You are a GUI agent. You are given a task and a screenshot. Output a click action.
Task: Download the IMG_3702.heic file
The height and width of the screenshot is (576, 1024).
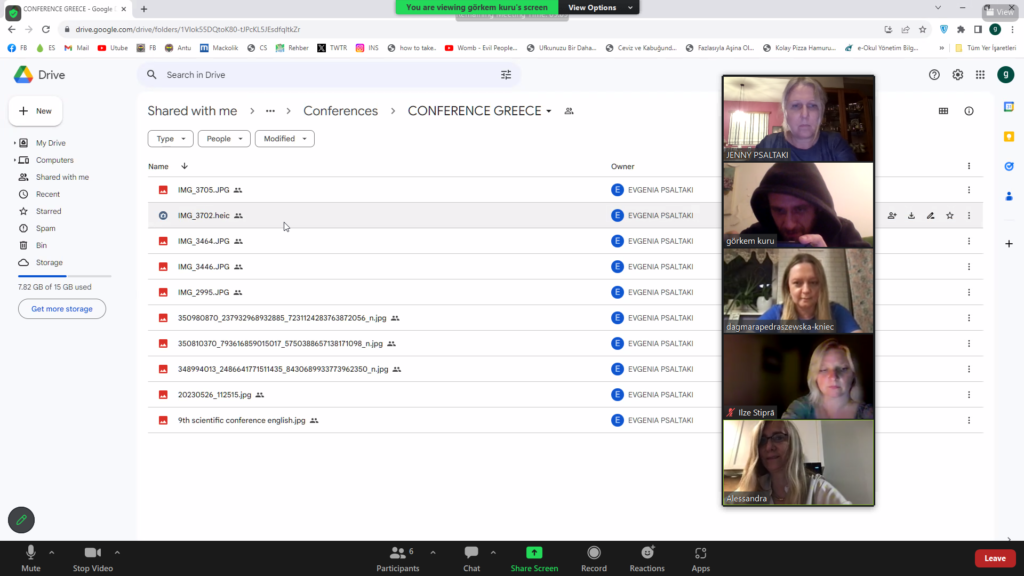[911, 215]
